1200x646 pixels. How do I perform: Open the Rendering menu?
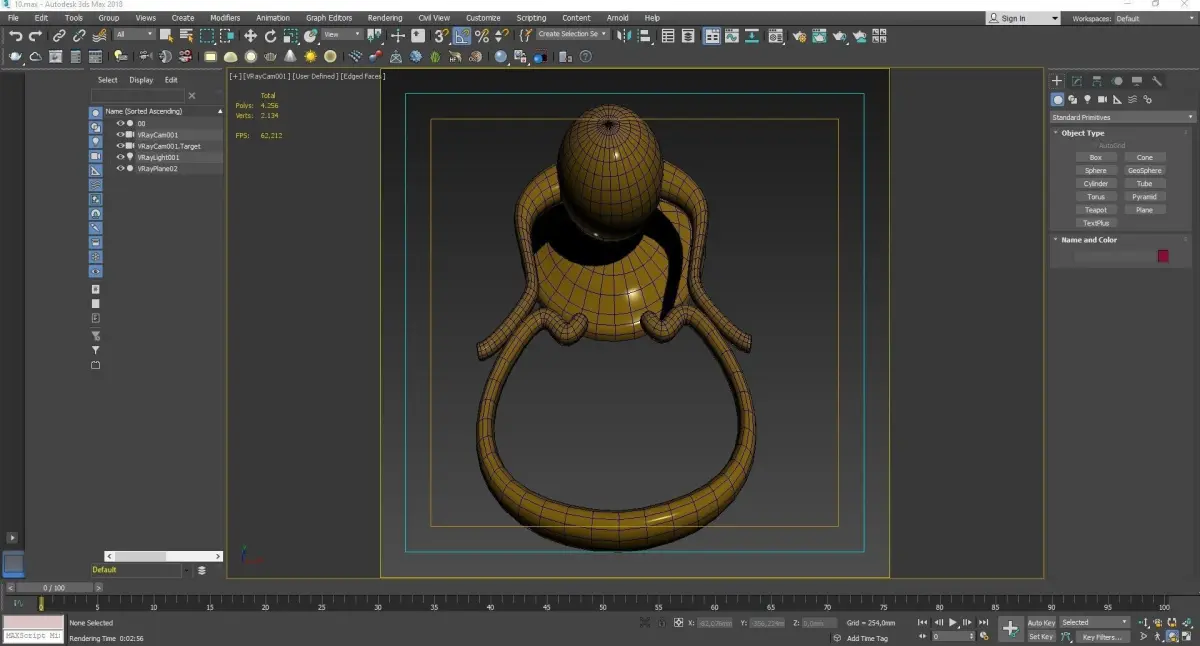click(x=385, y=18)
